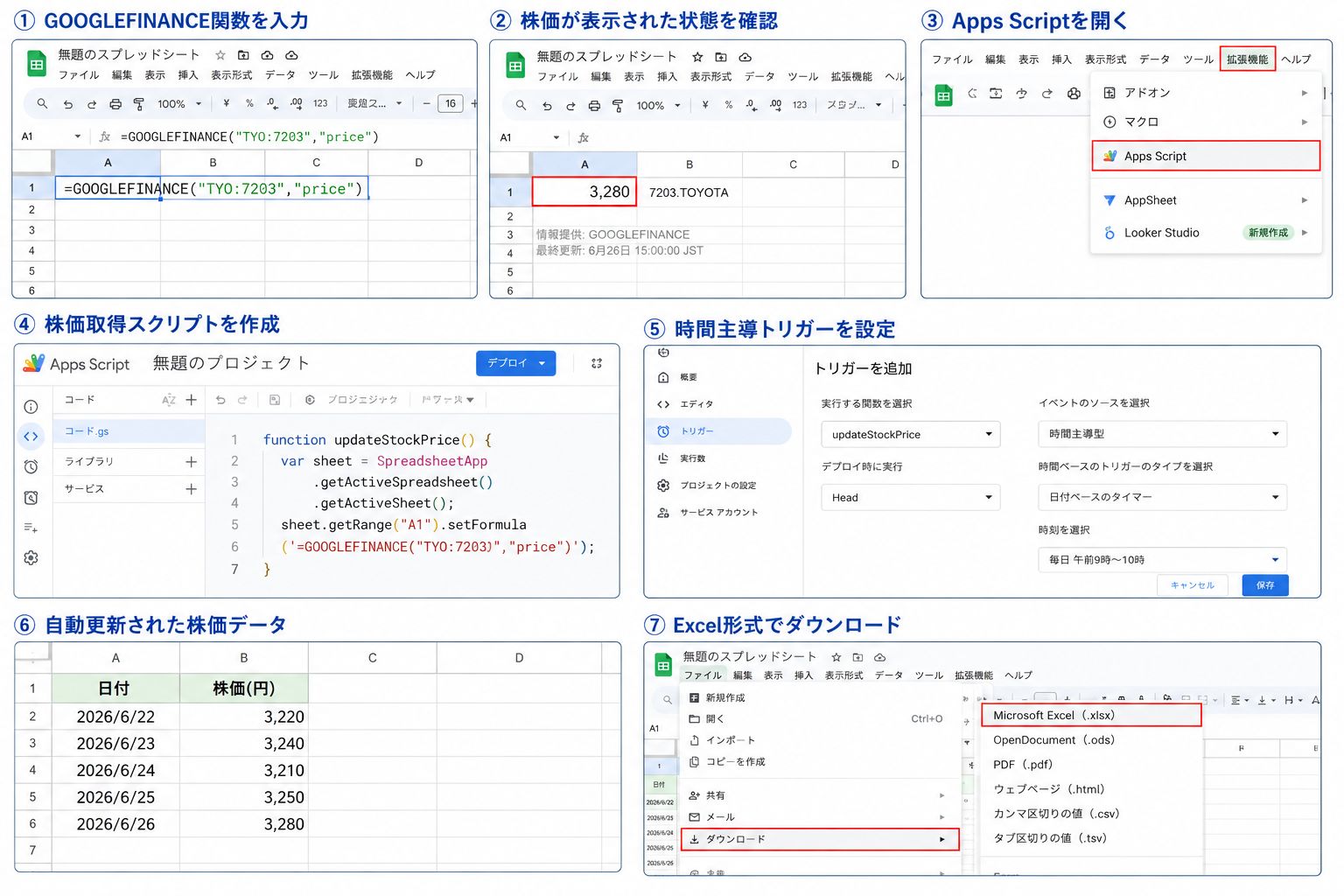
Task: Click the move-to-folder icon in step 1 screenshot
Action: (x=243, y=55)
